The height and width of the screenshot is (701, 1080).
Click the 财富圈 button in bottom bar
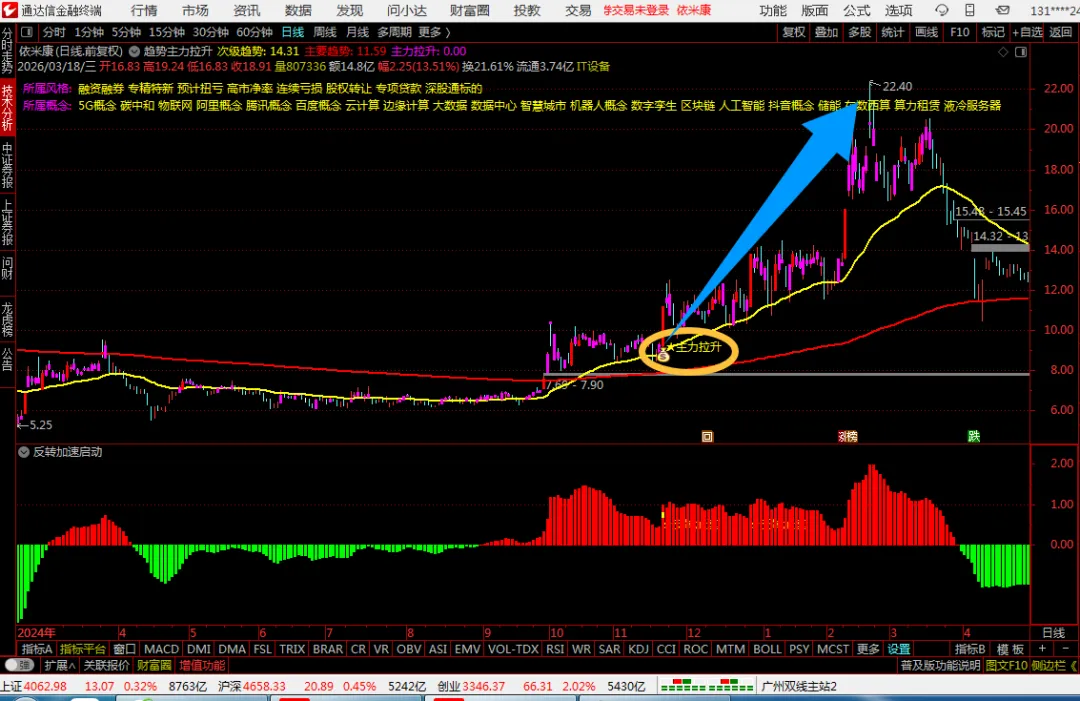pyautogui.click(x=154, y=666)
